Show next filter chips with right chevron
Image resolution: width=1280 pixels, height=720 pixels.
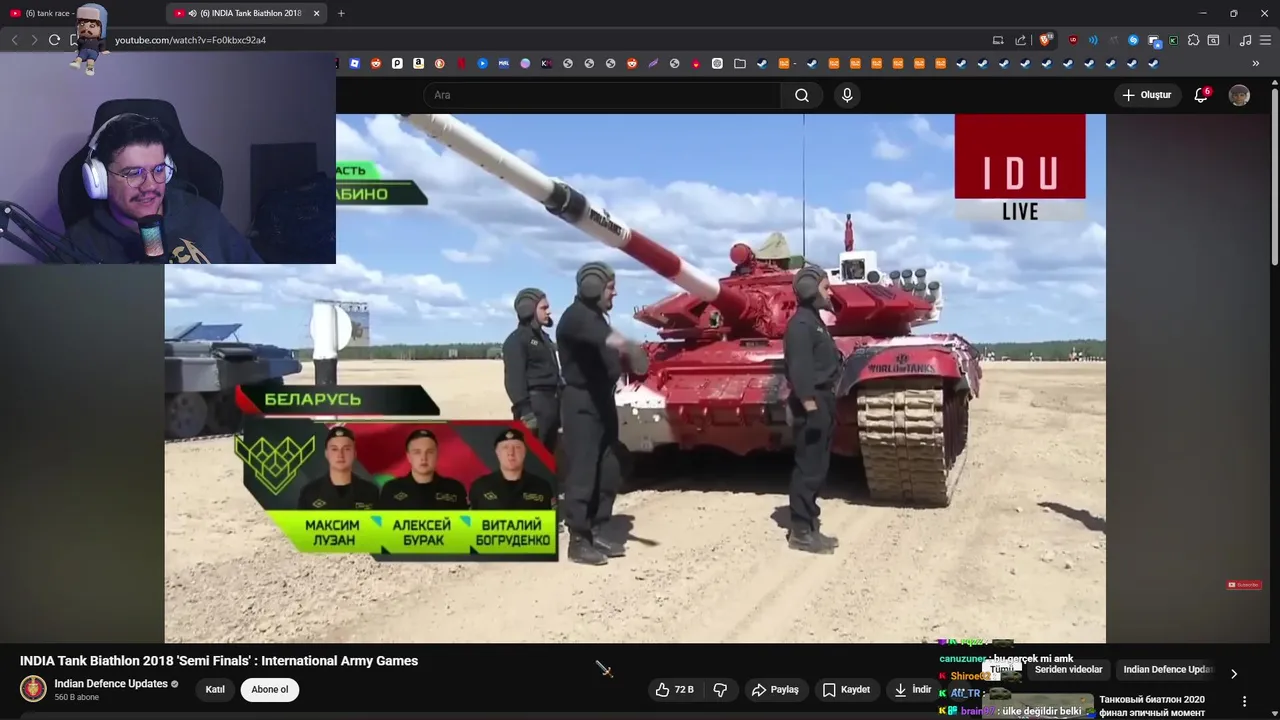[x=1233, y=673]
